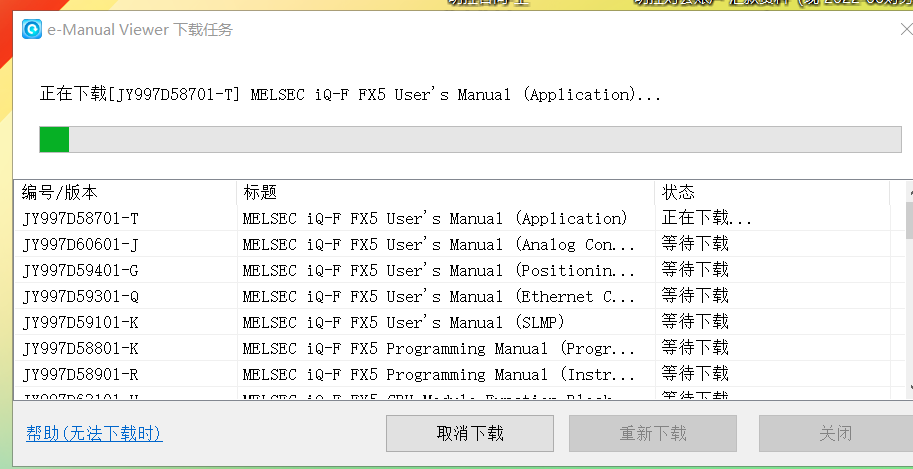Click the 重新下载 button
The height and width of the screenshot is (469, 913).
[653, 434]
